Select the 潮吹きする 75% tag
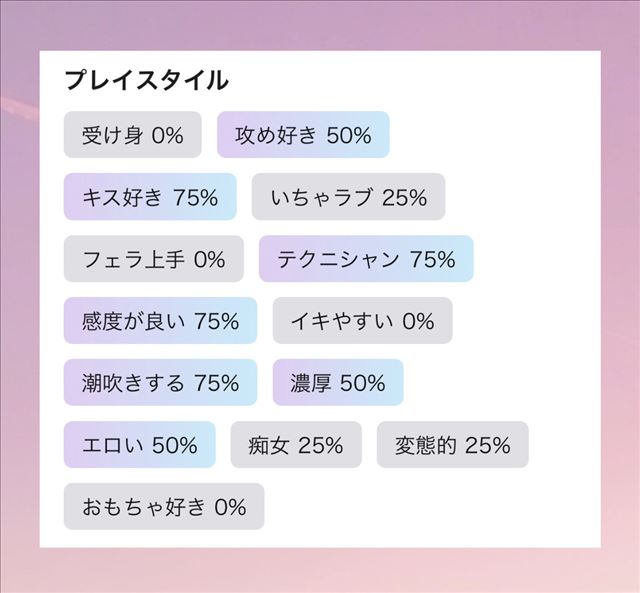 [x=160, y=382]
